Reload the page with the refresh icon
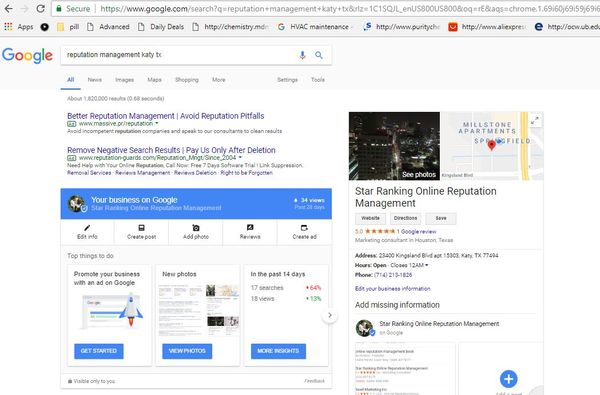The width and height of the screenshot is (600, 395). tap(40, 8)
